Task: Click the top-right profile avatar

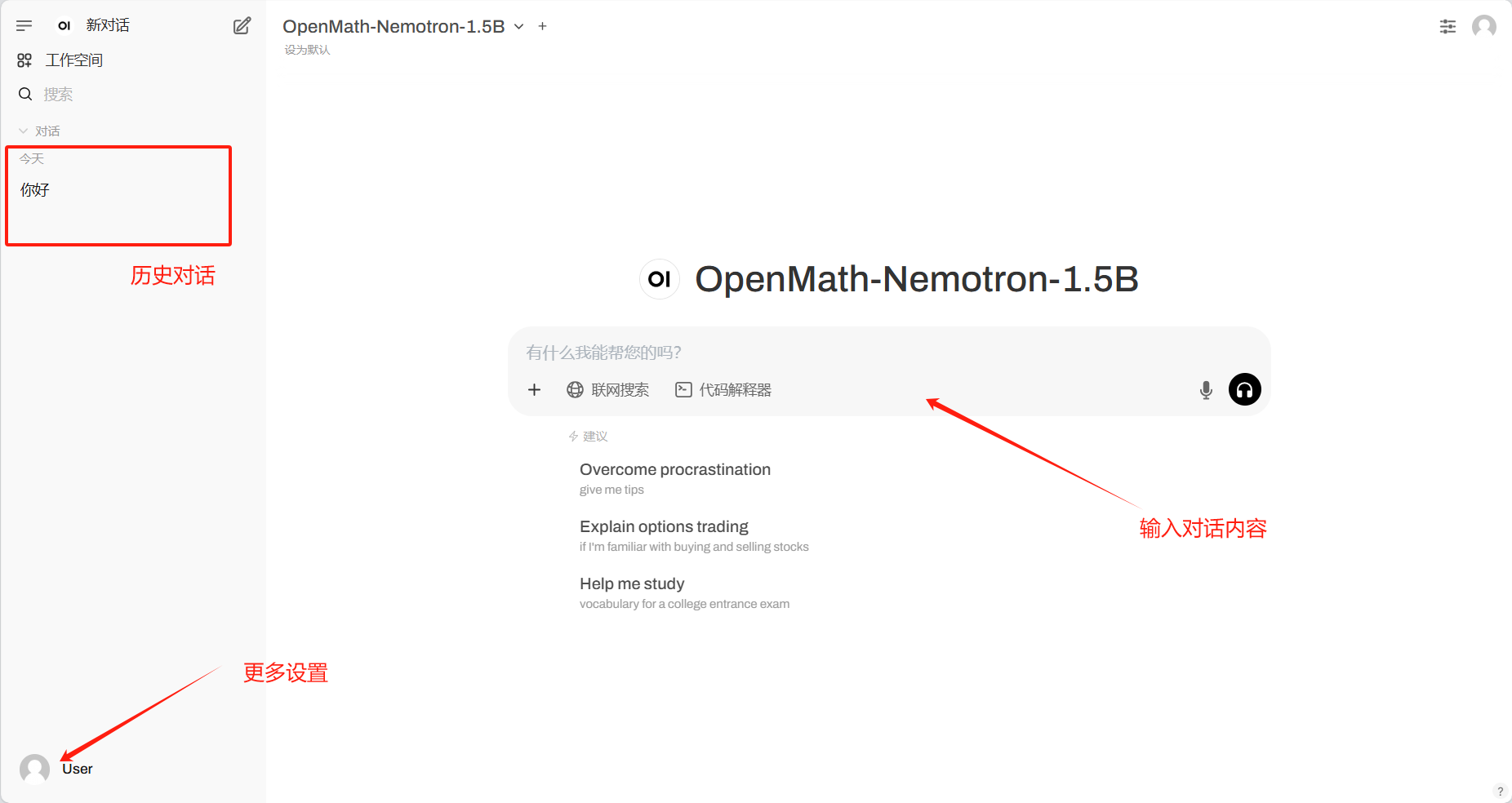Action: coord(1483,26)
